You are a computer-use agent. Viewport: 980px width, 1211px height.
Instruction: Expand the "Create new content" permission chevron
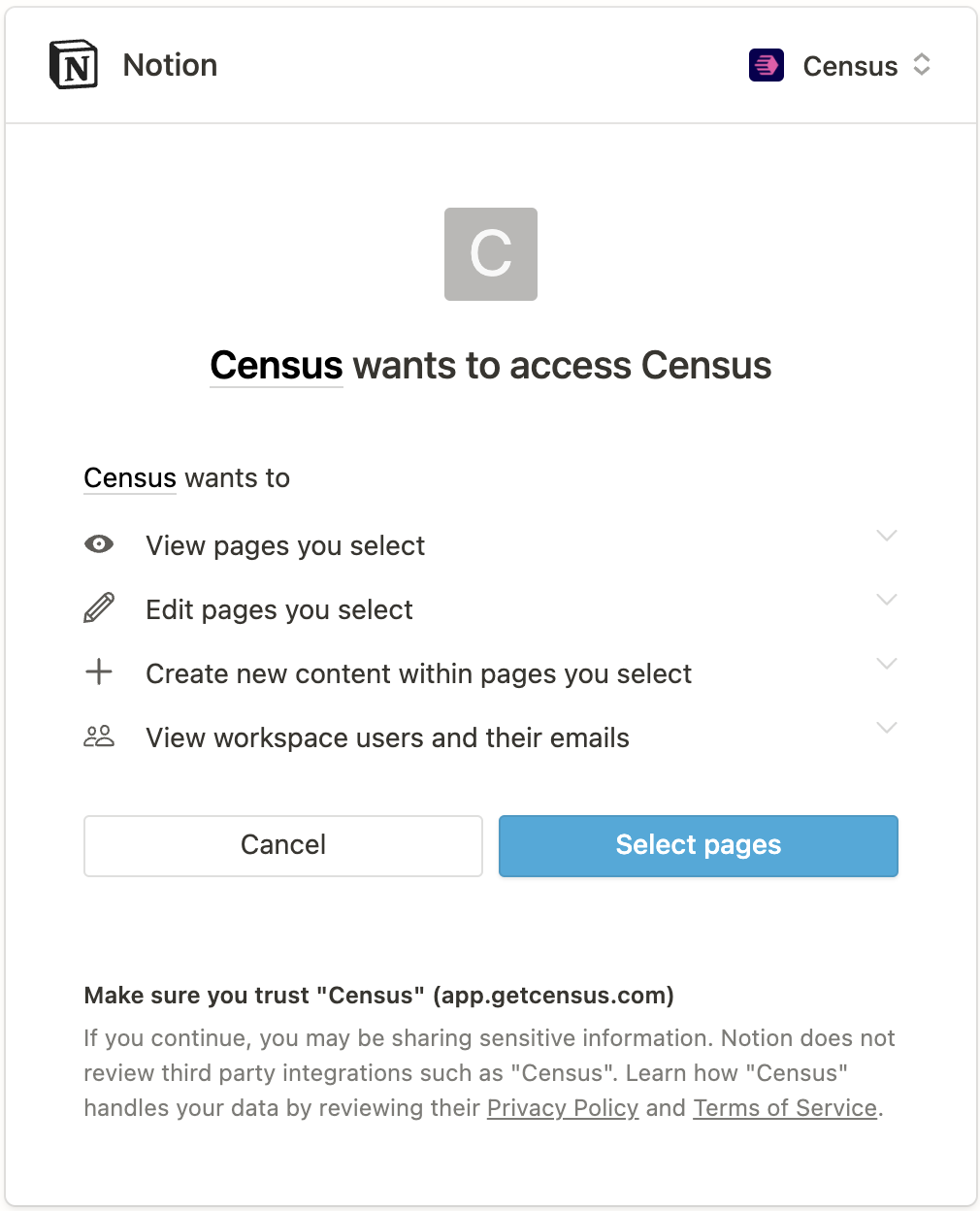tap(886, 664)
